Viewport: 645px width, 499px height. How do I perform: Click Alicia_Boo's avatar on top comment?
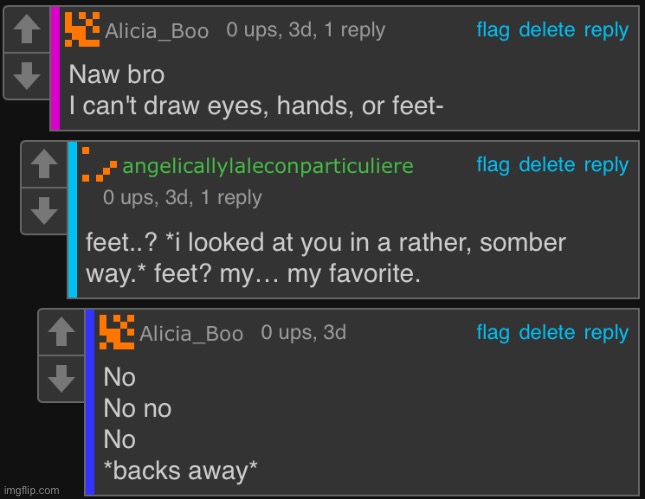point(82,30)
